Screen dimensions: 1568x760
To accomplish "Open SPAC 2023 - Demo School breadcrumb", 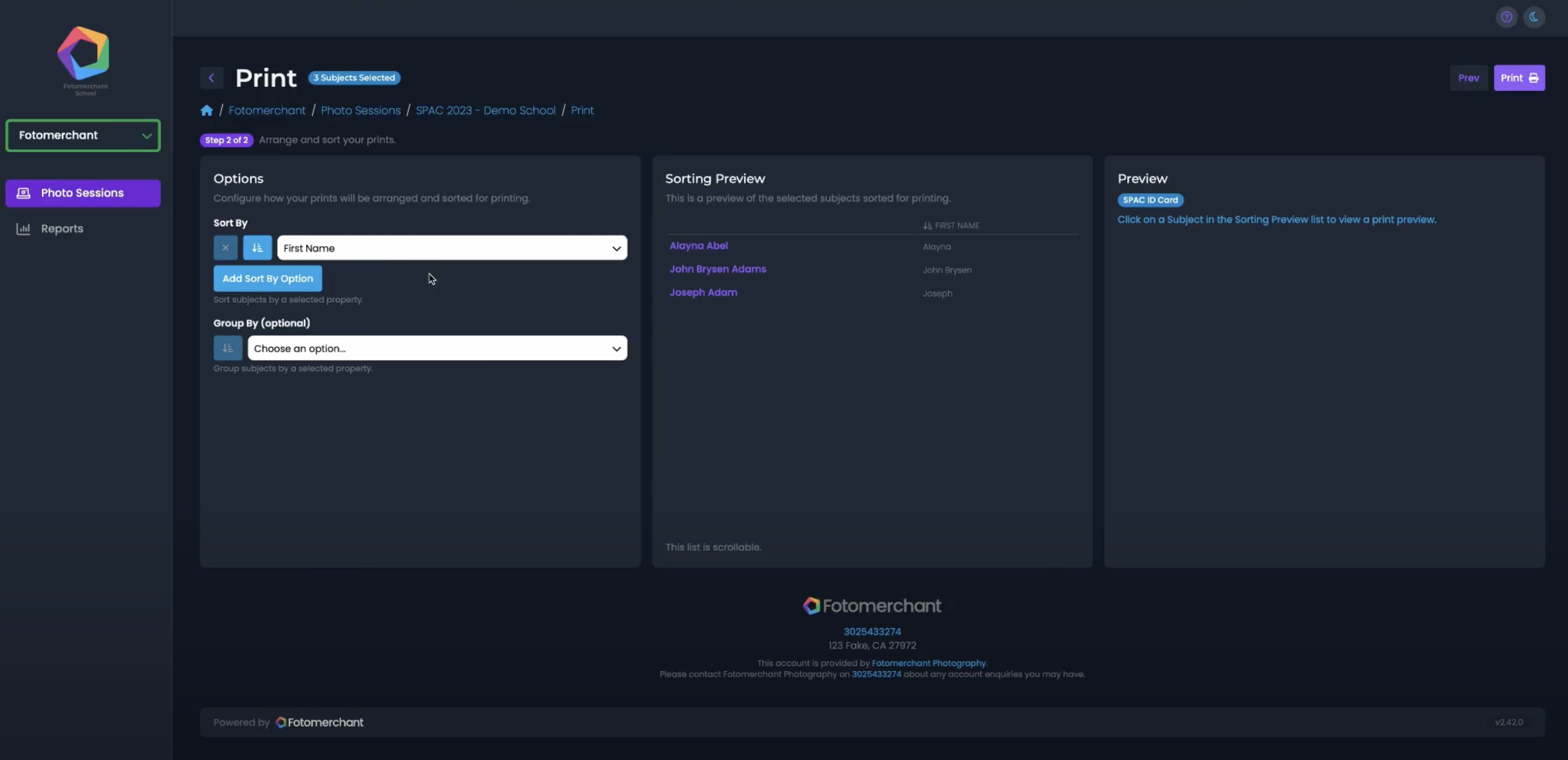I will point(485,110).
